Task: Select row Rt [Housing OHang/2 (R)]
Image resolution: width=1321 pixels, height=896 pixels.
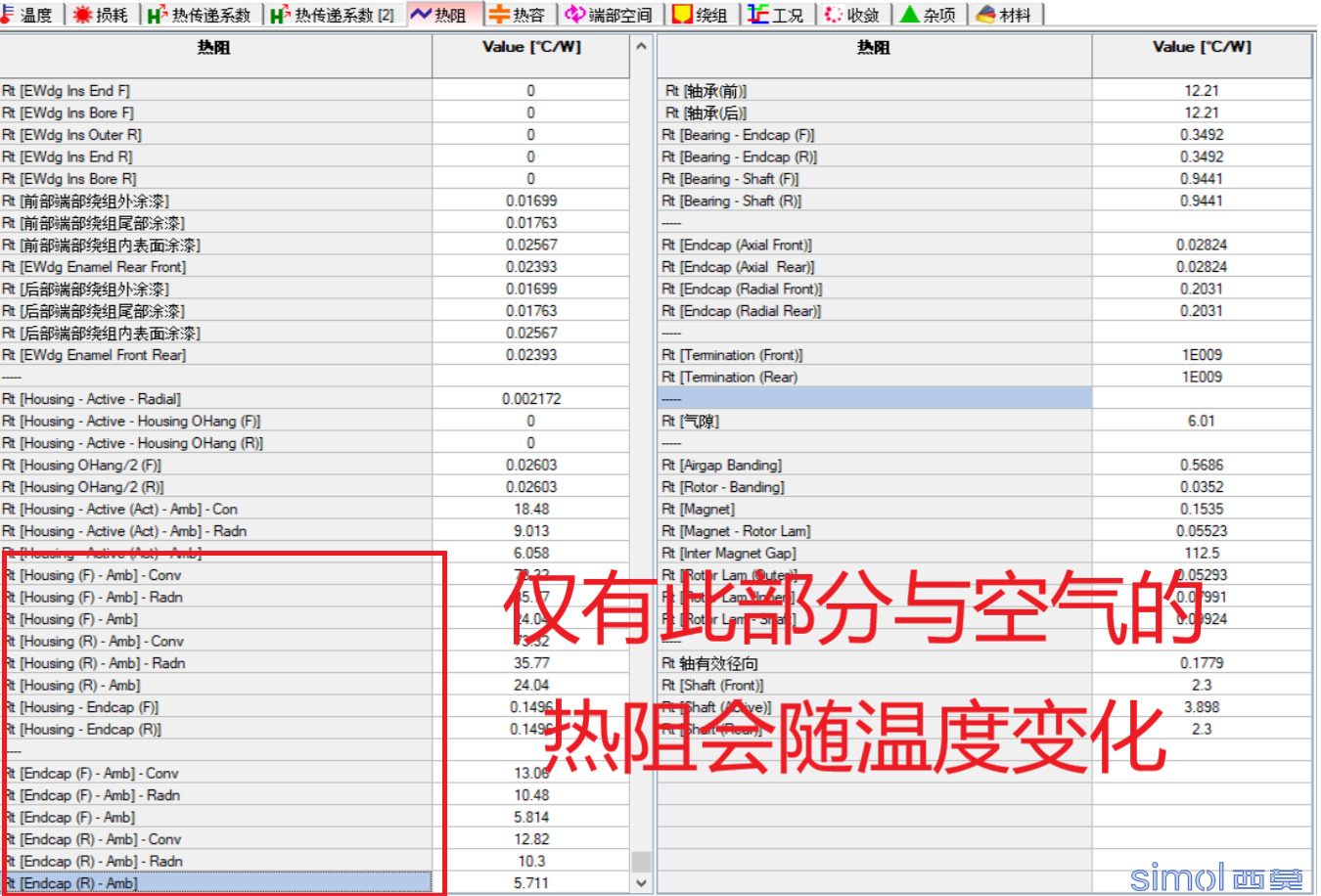Action: coord(215,487)
